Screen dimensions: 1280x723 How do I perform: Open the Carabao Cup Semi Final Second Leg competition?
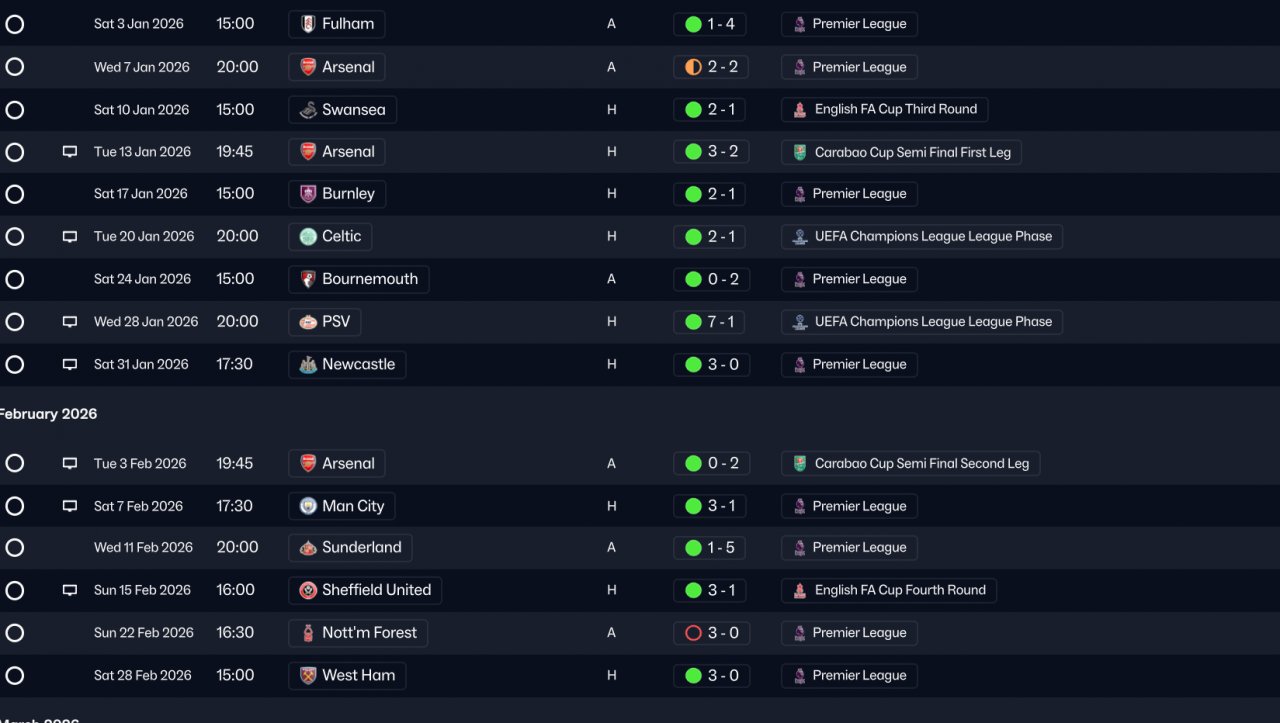point(911,464)
